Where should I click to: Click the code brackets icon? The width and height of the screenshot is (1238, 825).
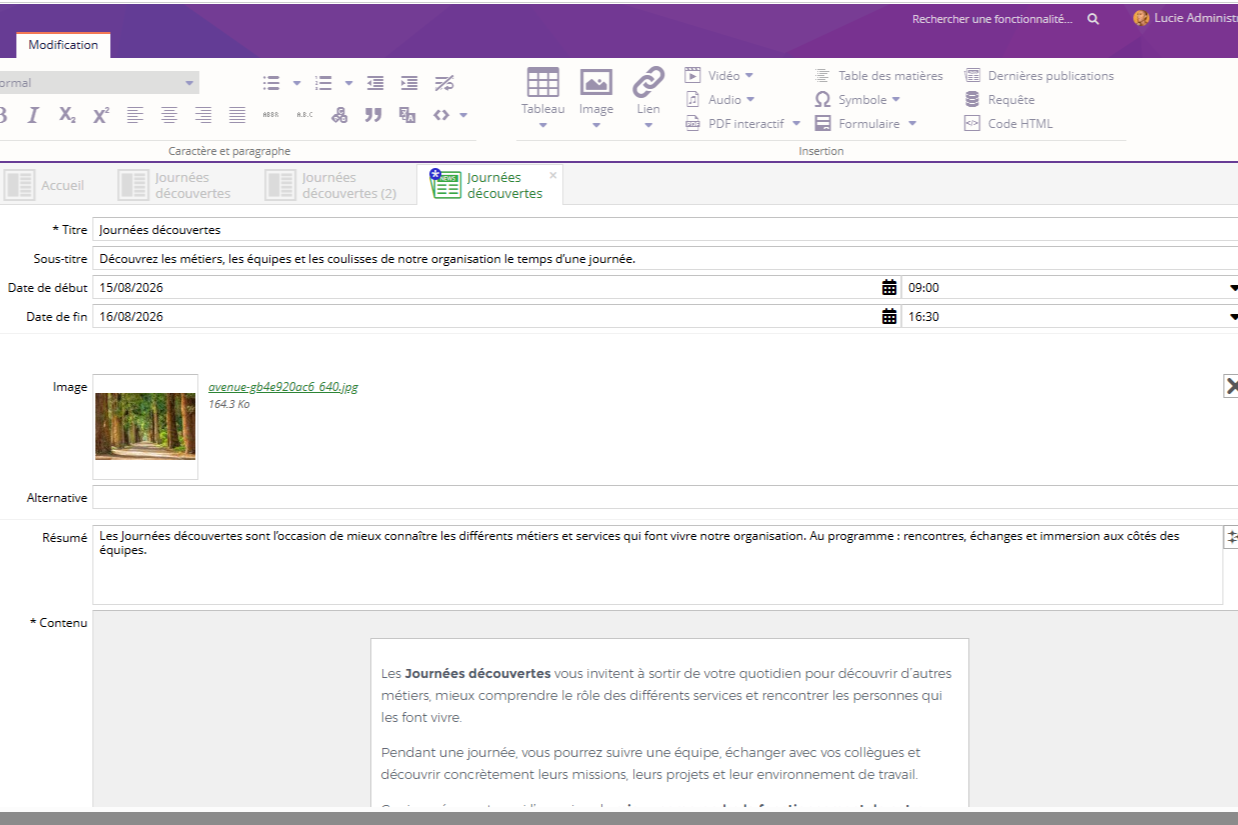(x=442, y=116)
